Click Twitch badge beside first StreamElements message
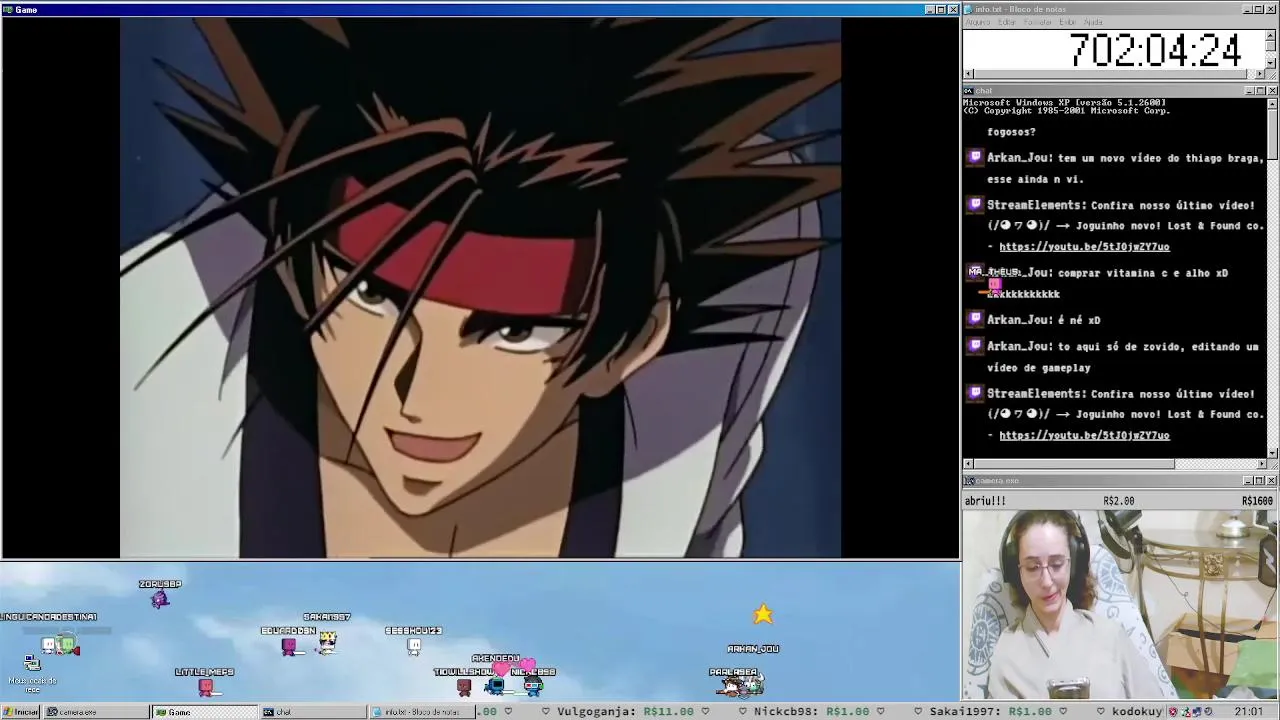This screenshot has height=720, width=1280. [x=975, y=205]
